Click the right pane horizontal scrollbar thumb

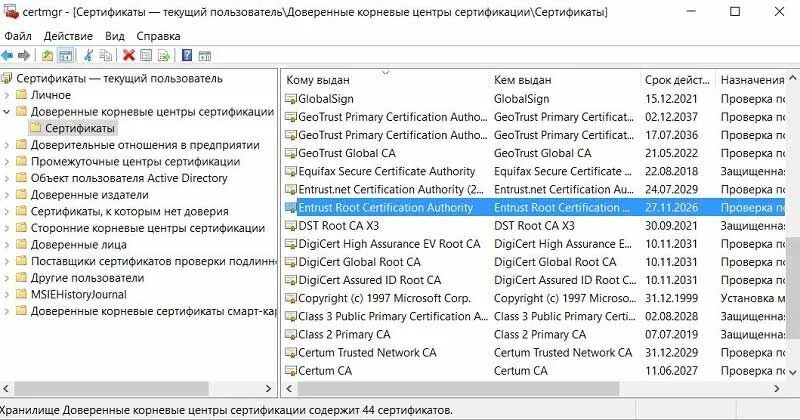click(x=458, y=389)
